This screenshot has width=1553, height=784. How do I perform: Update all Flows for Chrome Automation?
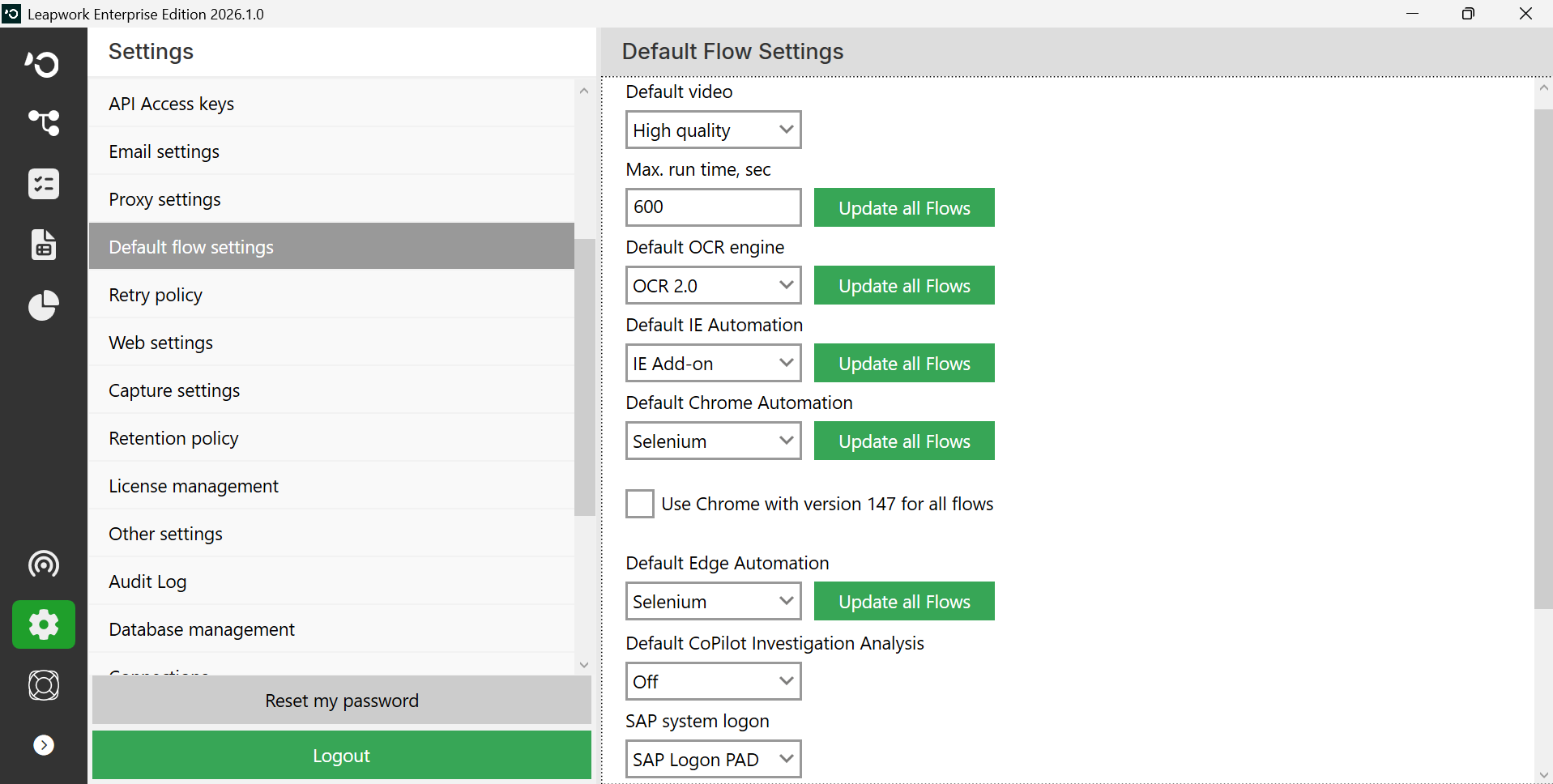(x=904, y=441)
